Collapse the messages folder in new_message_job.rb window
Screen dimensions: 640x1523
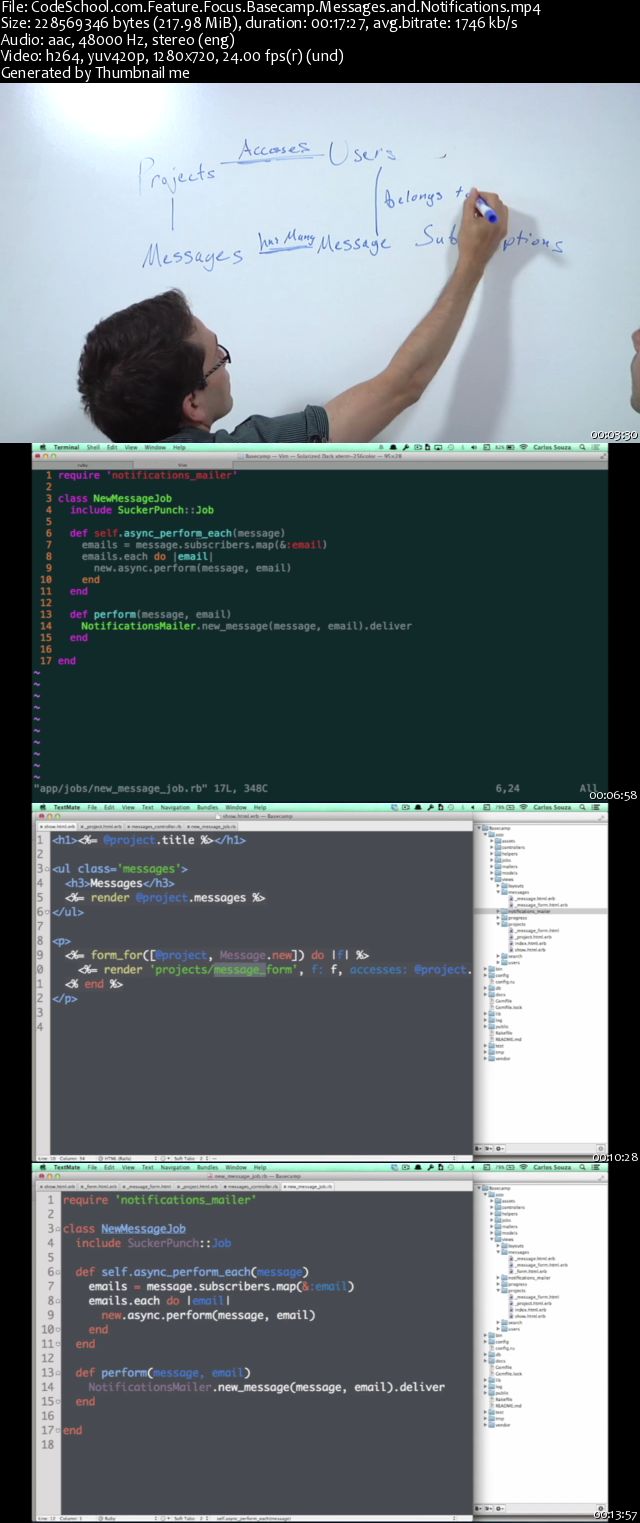pos(498,1252)
